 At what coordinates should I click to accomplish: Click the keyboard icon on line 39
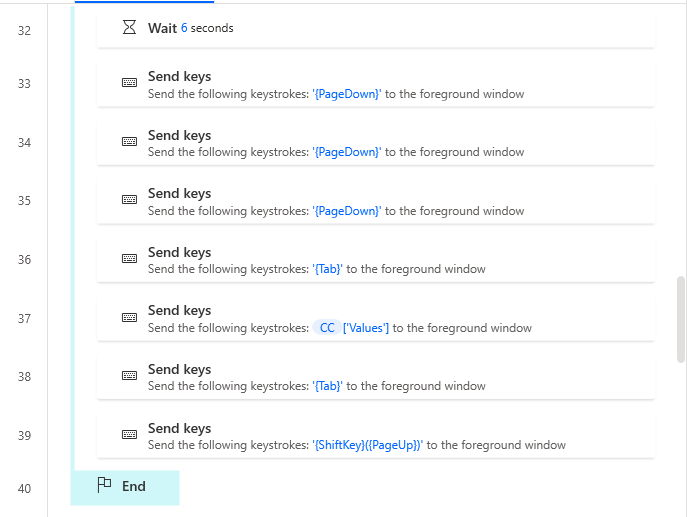(129, 435)
